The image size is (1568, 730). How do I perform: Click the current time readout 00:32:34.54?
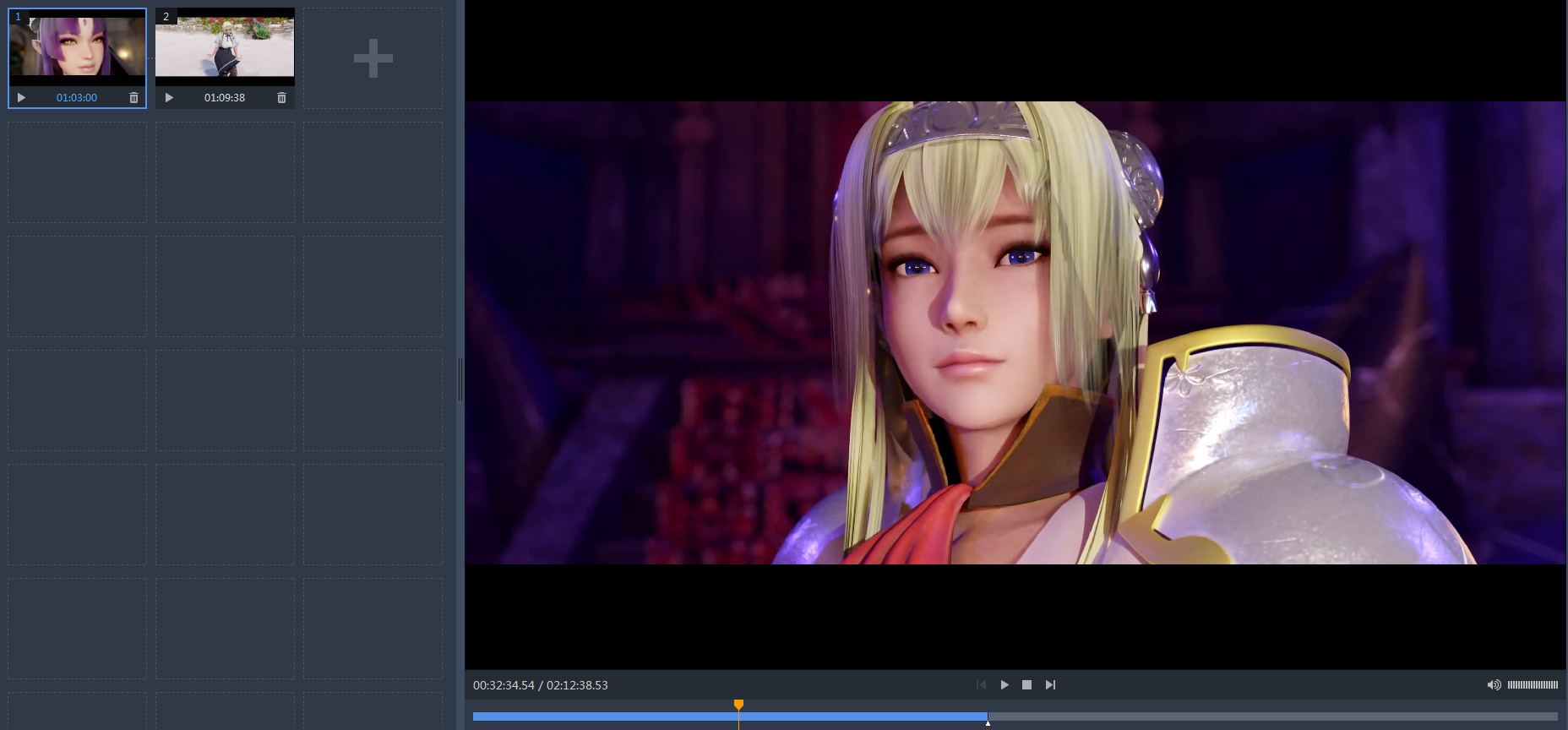[504, 685]
